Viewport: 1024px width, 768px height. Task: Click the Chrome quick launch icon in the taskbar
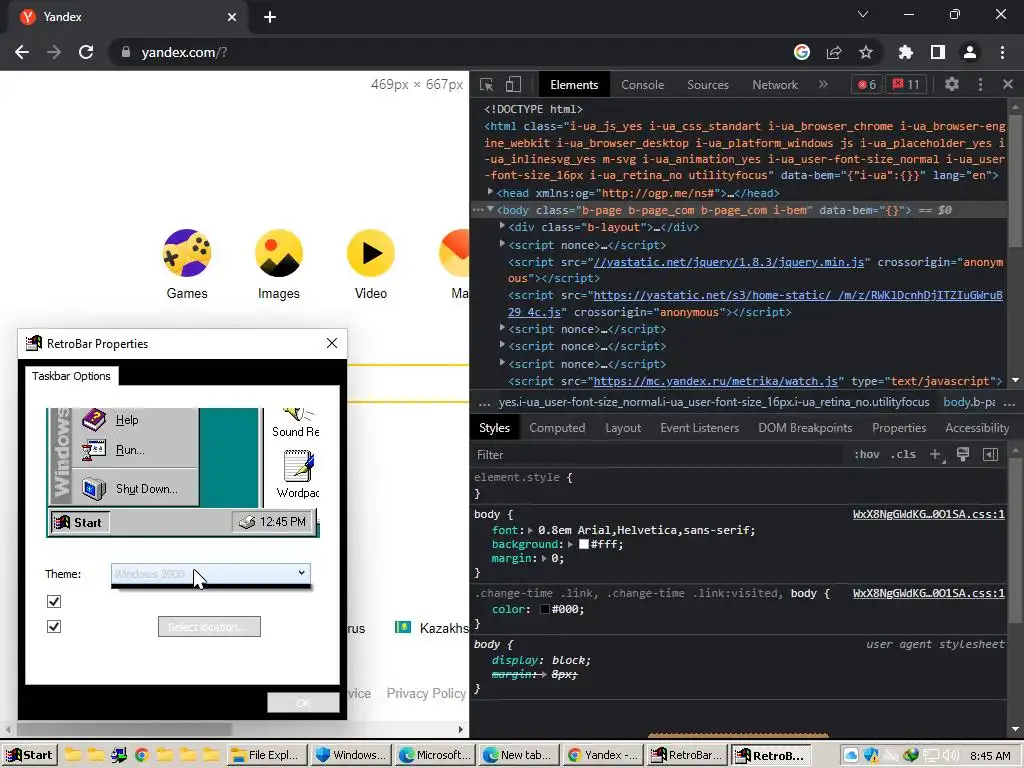141,756
